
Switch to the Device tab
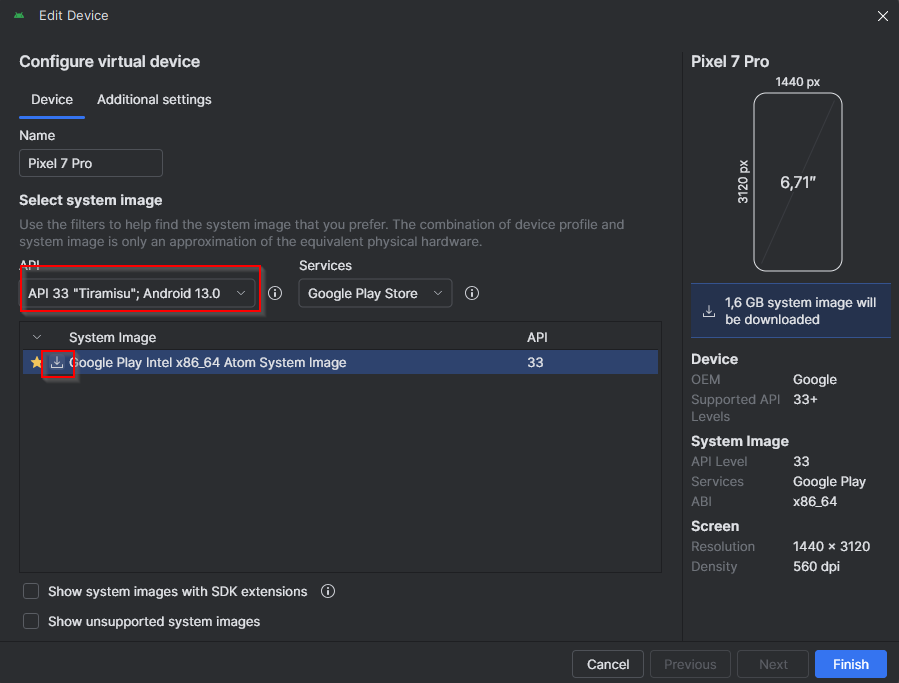(52, 100)
